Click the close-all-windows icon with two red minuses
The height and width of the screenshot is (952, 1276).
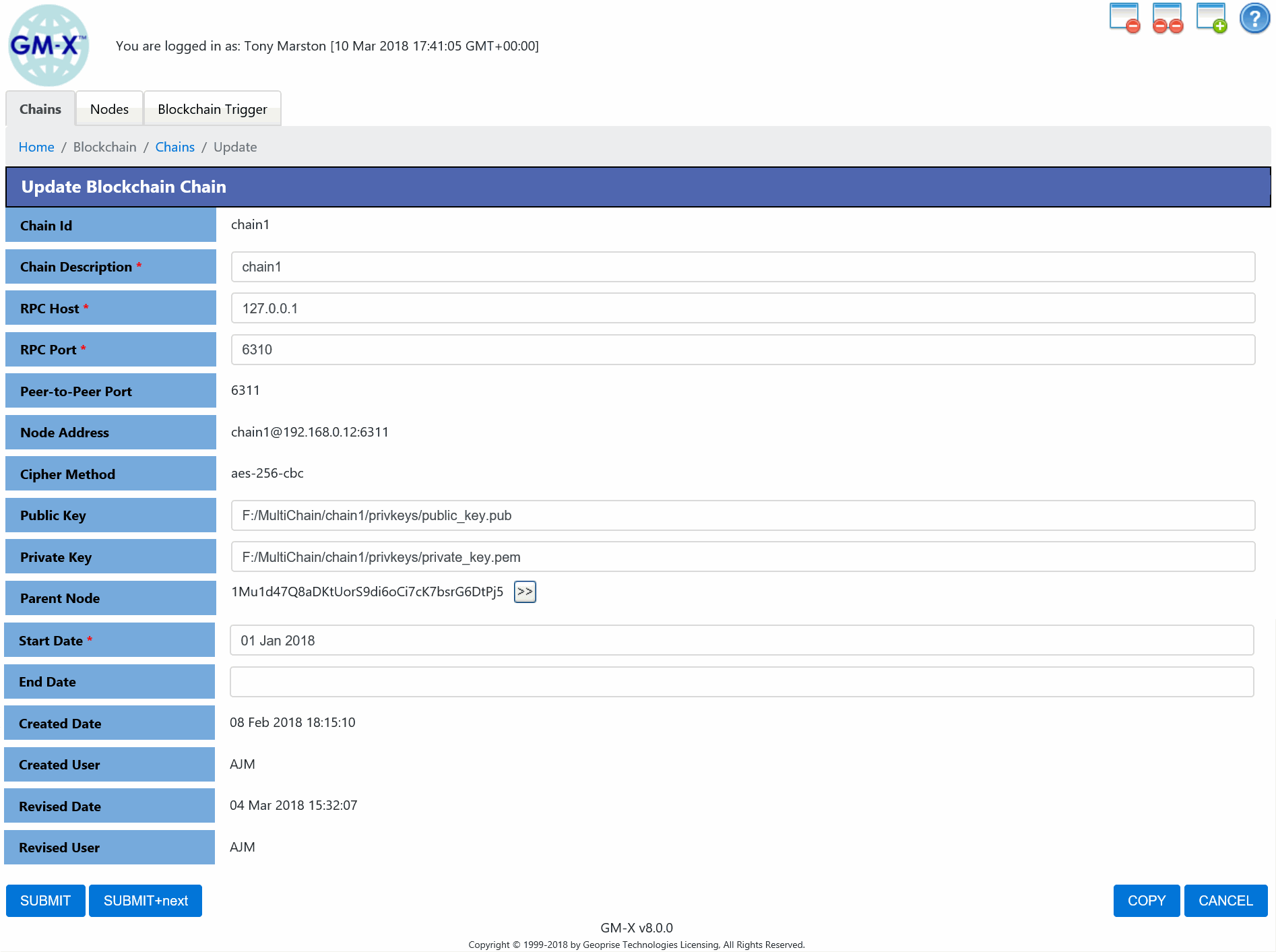[1168, 18]
